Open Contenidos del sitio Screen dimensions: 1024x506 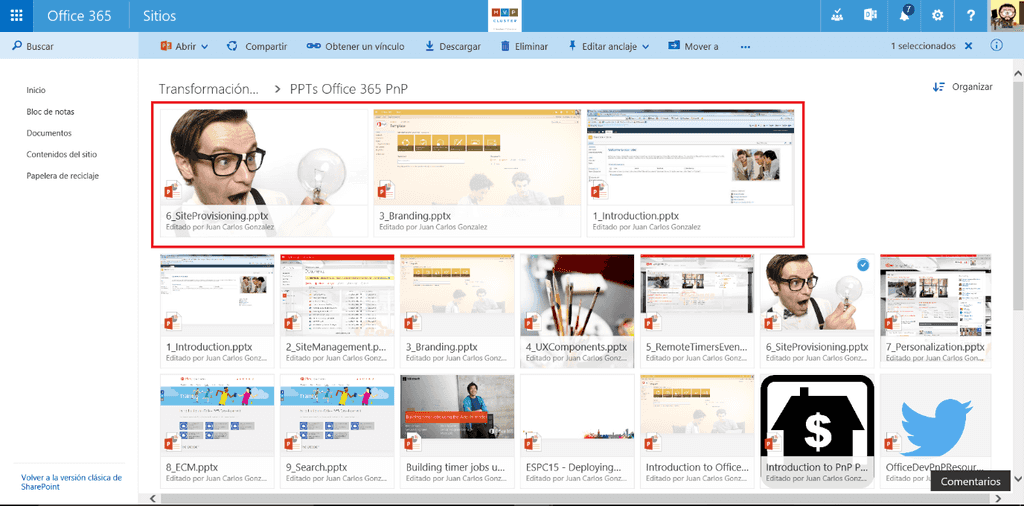point(62,155)
